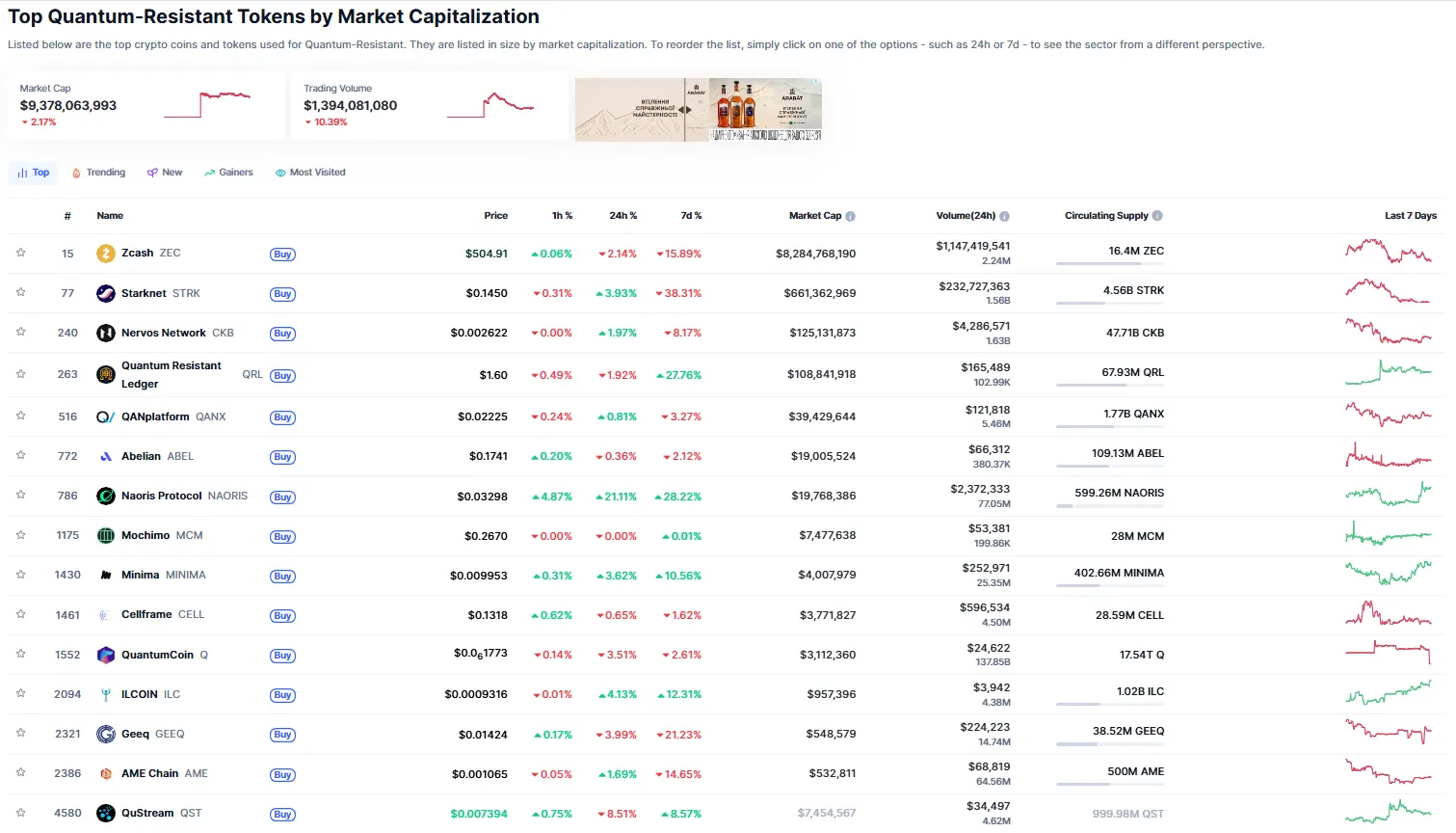1456x833 pixels.
Task: Open the Ararat advertisement banner
Action: coord(698,110)
